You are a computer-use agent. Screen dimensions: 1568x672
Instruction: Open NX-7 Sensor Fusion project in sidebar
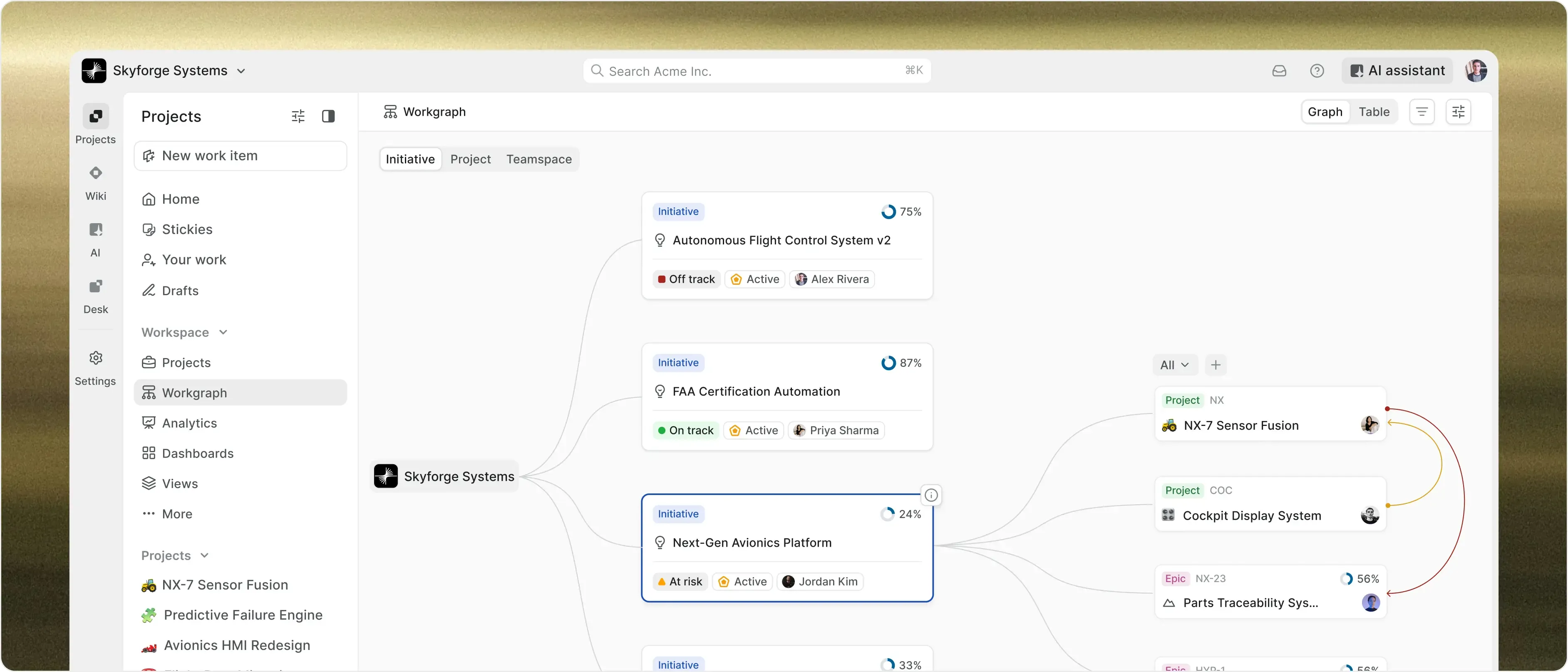[241, 585]
